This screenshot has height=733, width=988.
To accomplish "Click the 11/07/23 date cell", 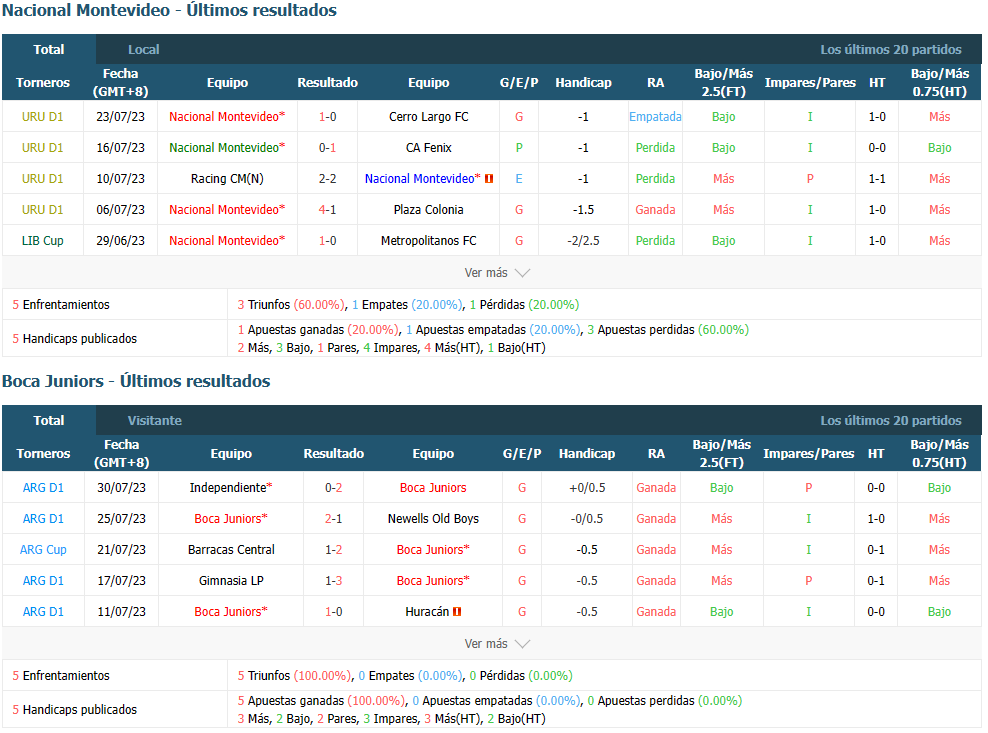I will (121, 612).
